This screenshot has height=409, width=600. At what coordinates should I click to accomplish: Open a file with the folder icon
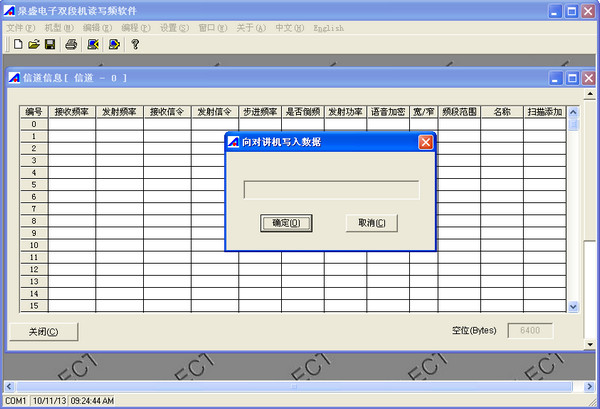click(x=34, y=44)
